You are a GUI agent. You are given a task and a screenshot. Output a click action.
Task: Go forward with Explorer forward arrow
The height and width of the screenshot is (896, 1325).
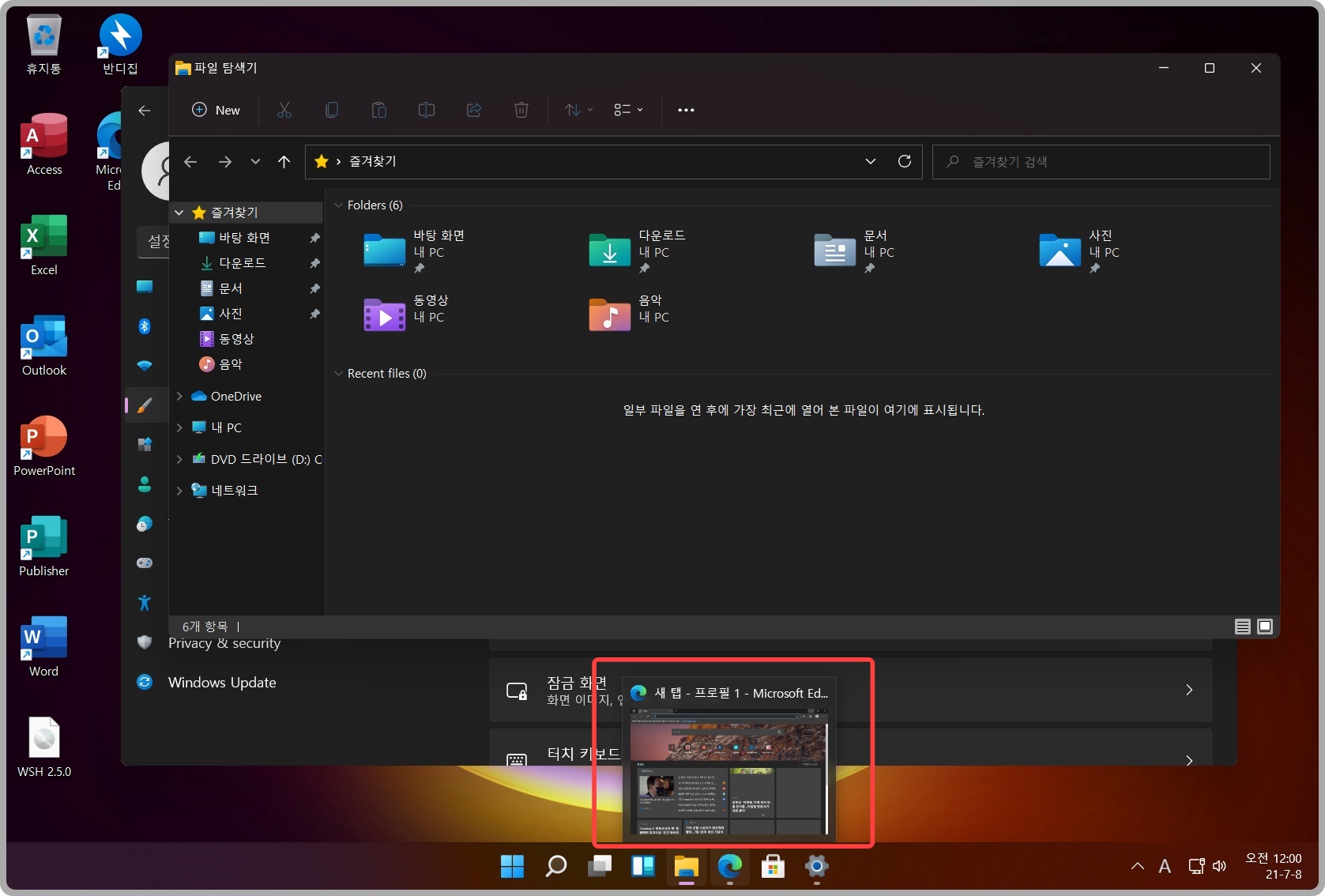pyautogui.click(x=225, y=161)
